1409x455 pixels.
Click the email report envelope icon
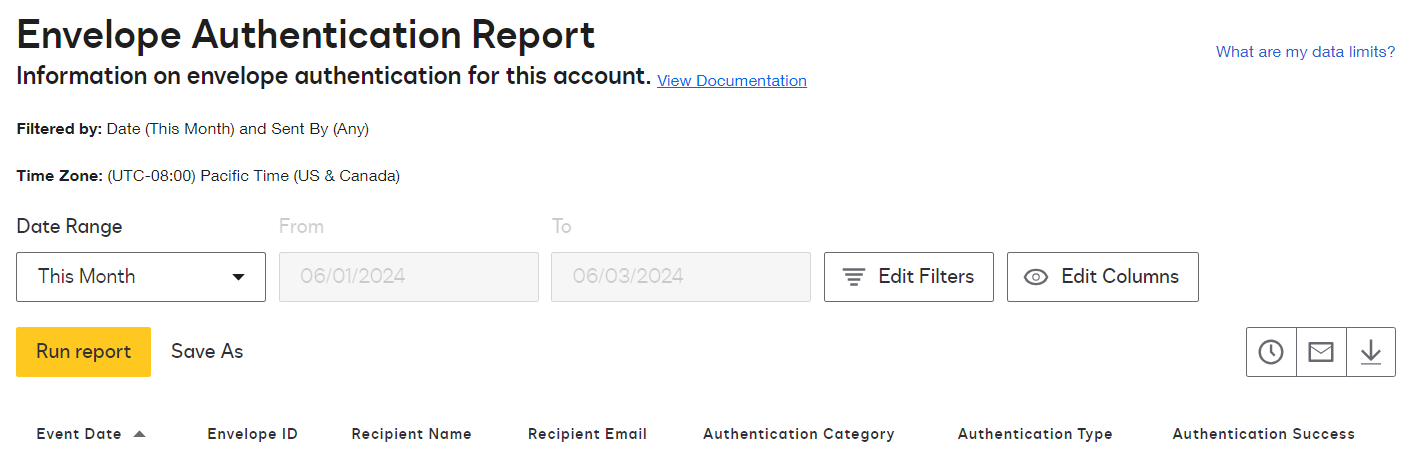point(1321,352)
